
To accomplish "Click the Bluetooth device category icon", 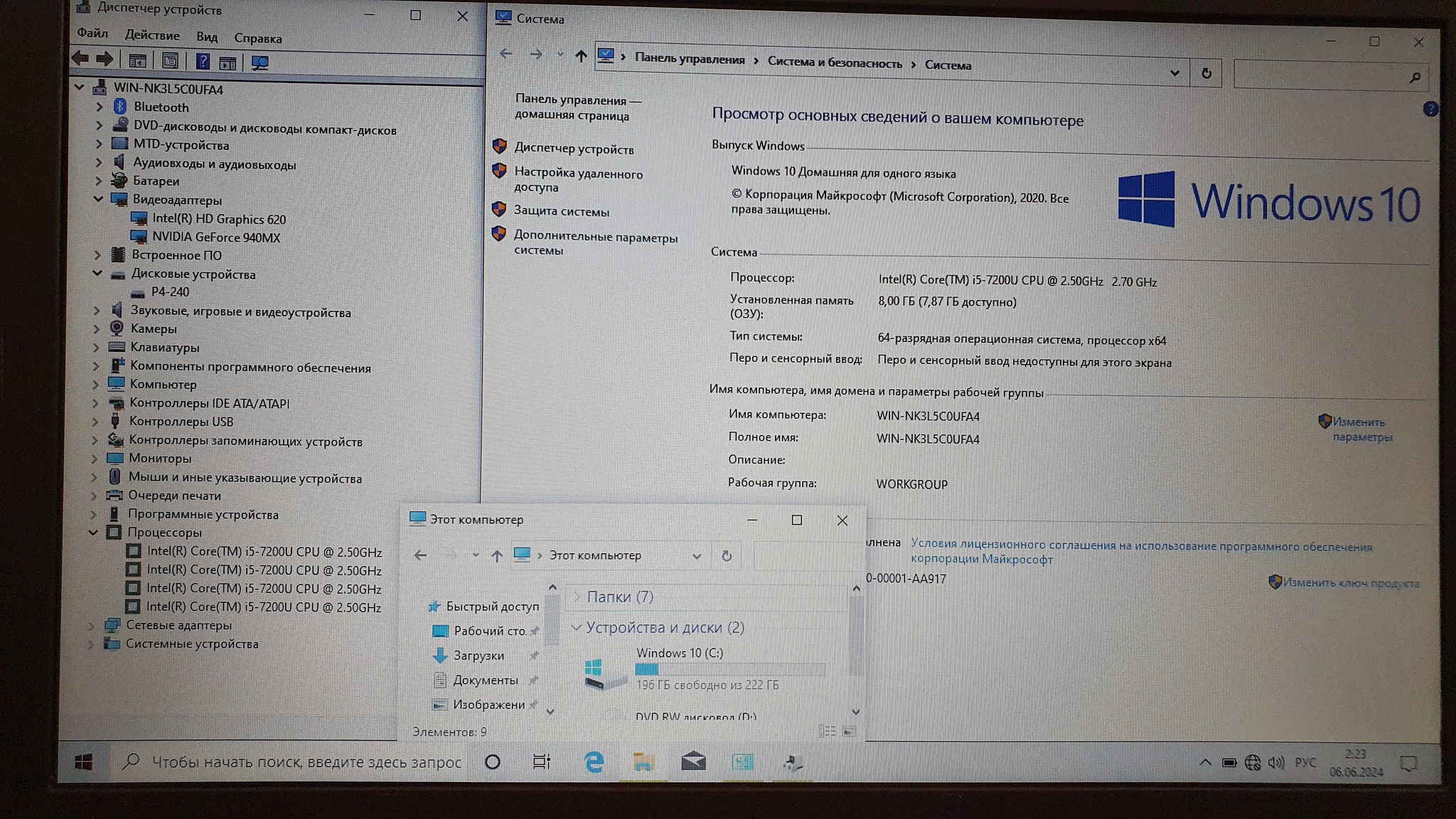I will [120, 107].
